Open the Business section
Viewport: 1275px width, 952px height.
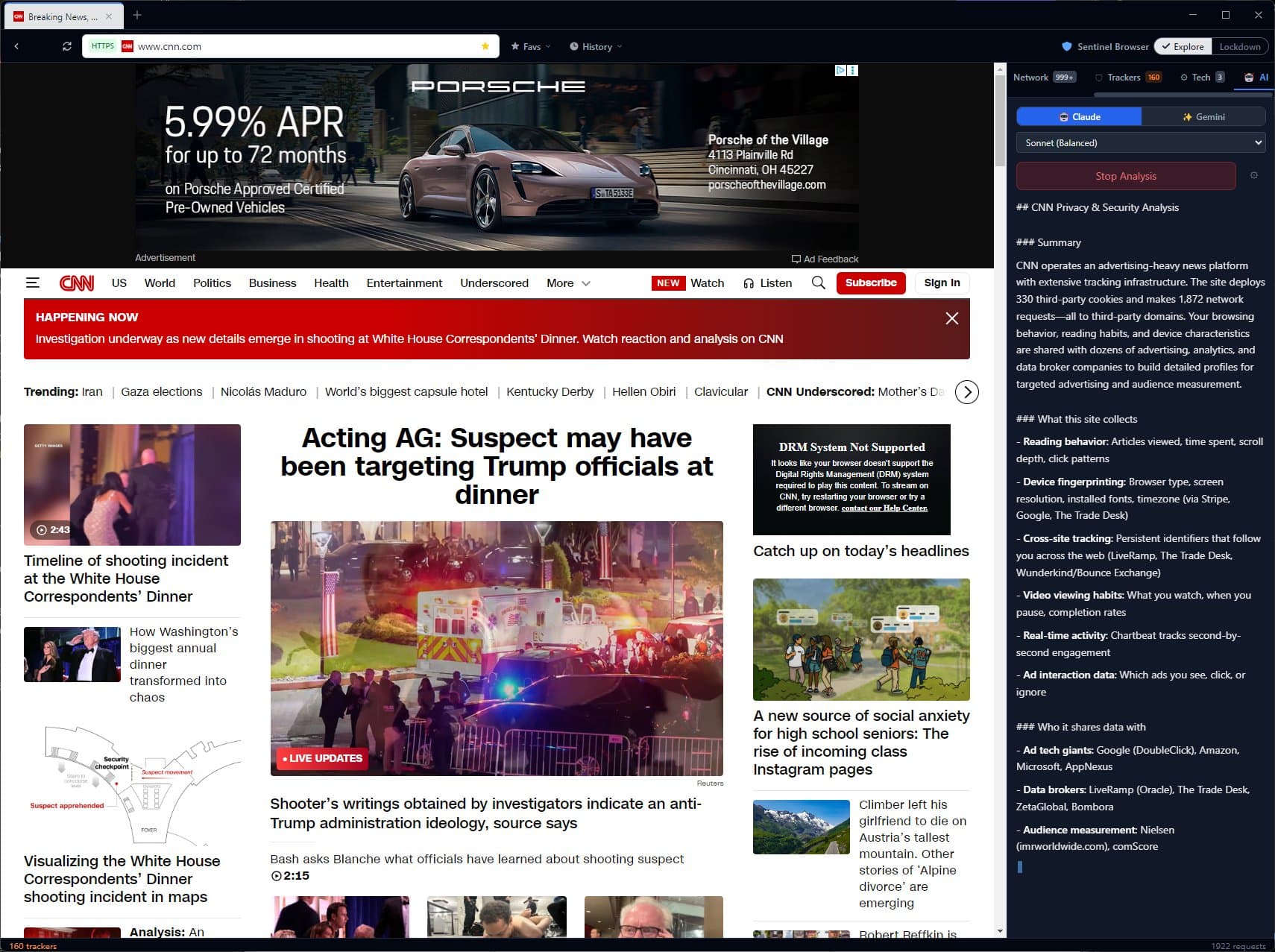click(273, 283)
